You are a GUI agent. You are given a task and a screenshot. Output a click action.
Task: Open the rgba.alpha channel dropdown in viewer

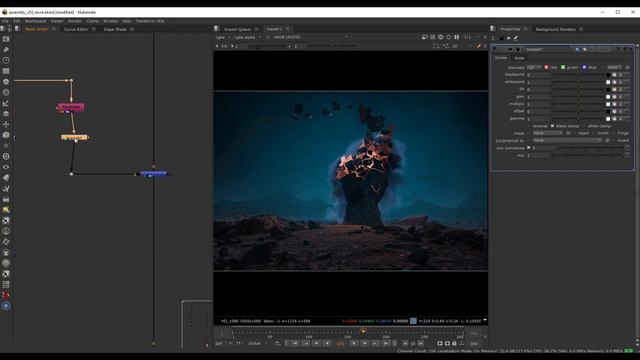click(248, 37)
